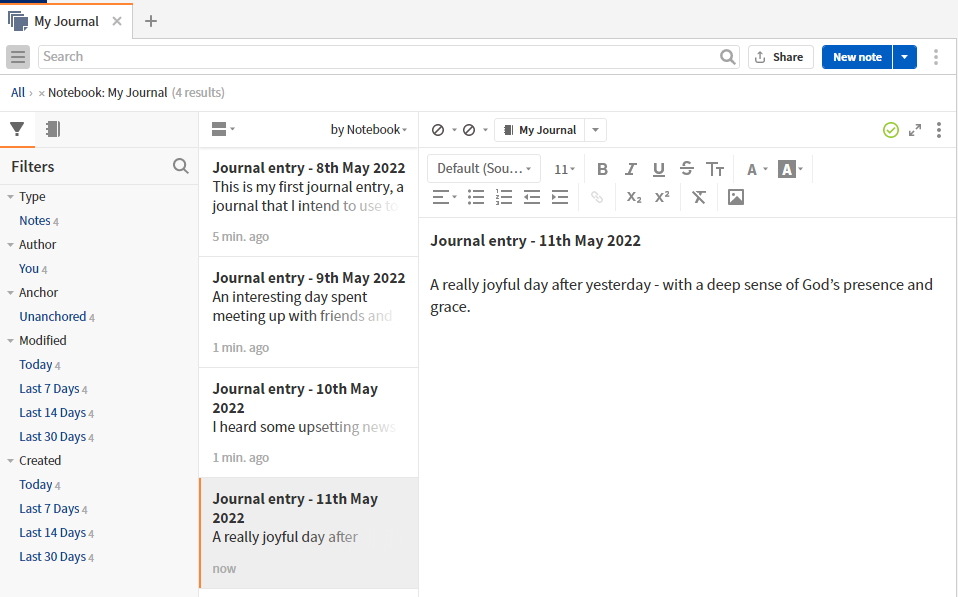Click the green sync status checkmark
Viewport: 958px width, 597px height.
[x=891, y=130]
